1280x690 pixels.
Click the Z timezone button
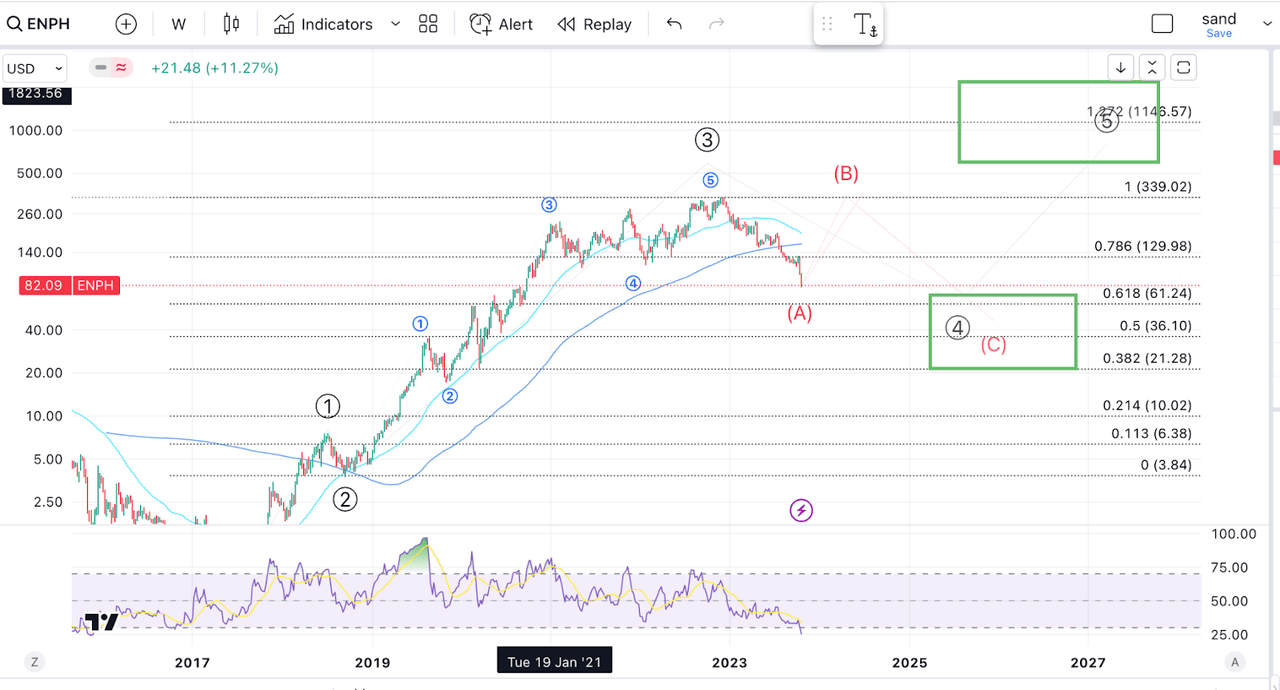34,662
